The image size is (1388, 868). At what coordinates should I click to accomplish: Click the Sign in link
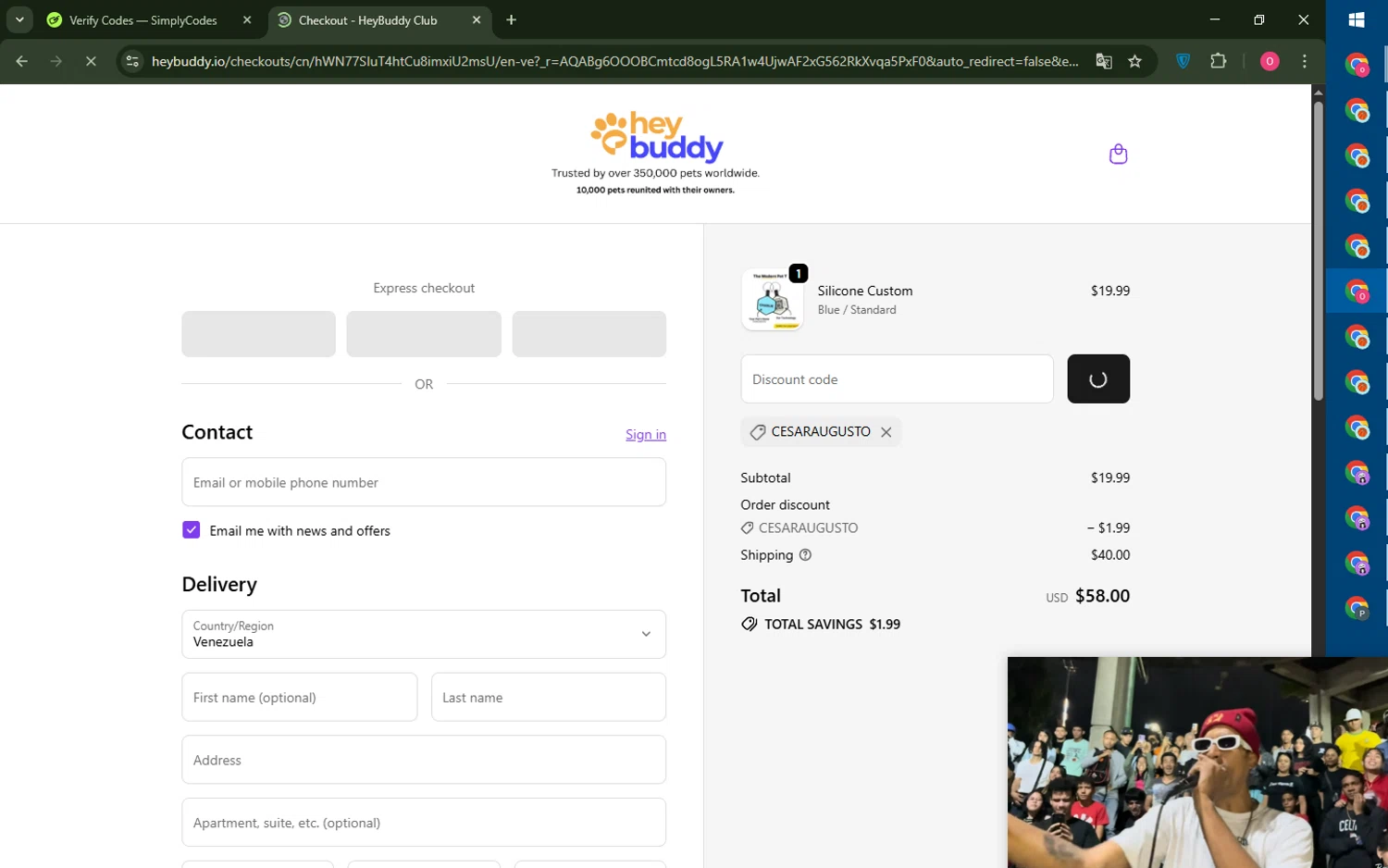646,434
